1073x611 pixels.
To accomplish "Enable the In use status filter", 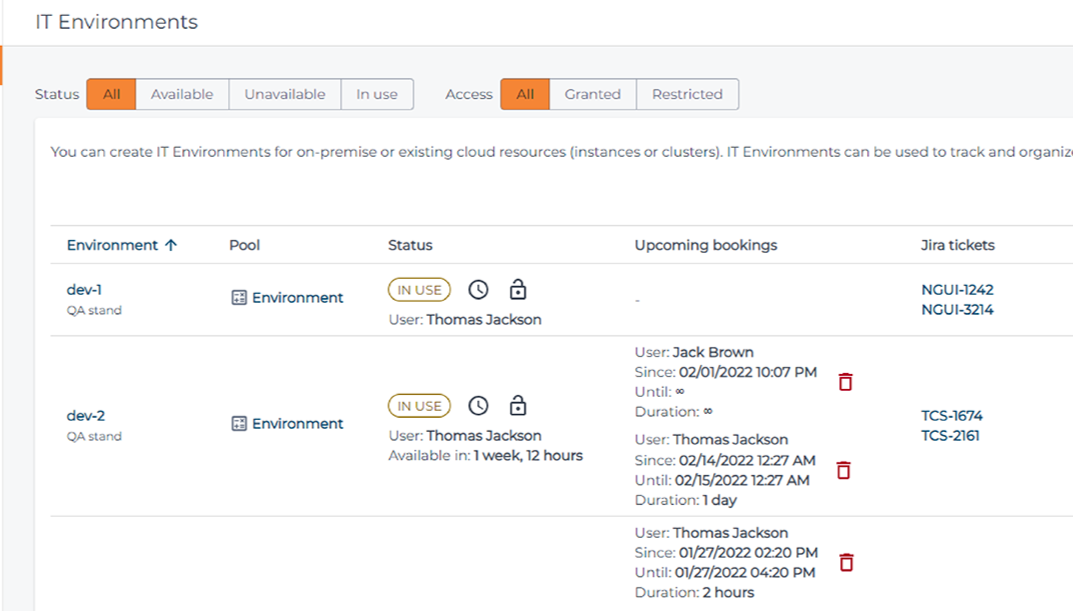I will tap(377, 93).
